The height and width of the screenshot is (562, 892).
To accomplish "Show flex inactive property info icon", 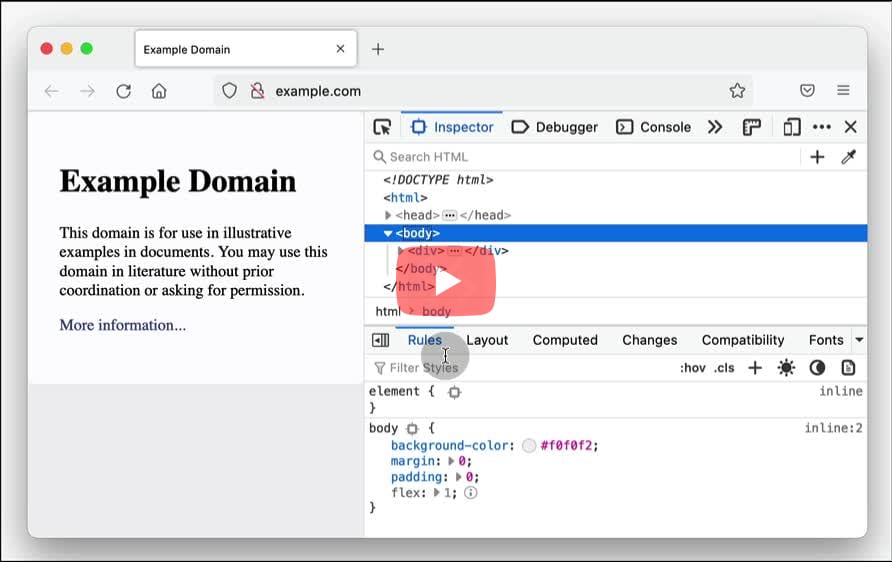I will click(x=470, y=493).
